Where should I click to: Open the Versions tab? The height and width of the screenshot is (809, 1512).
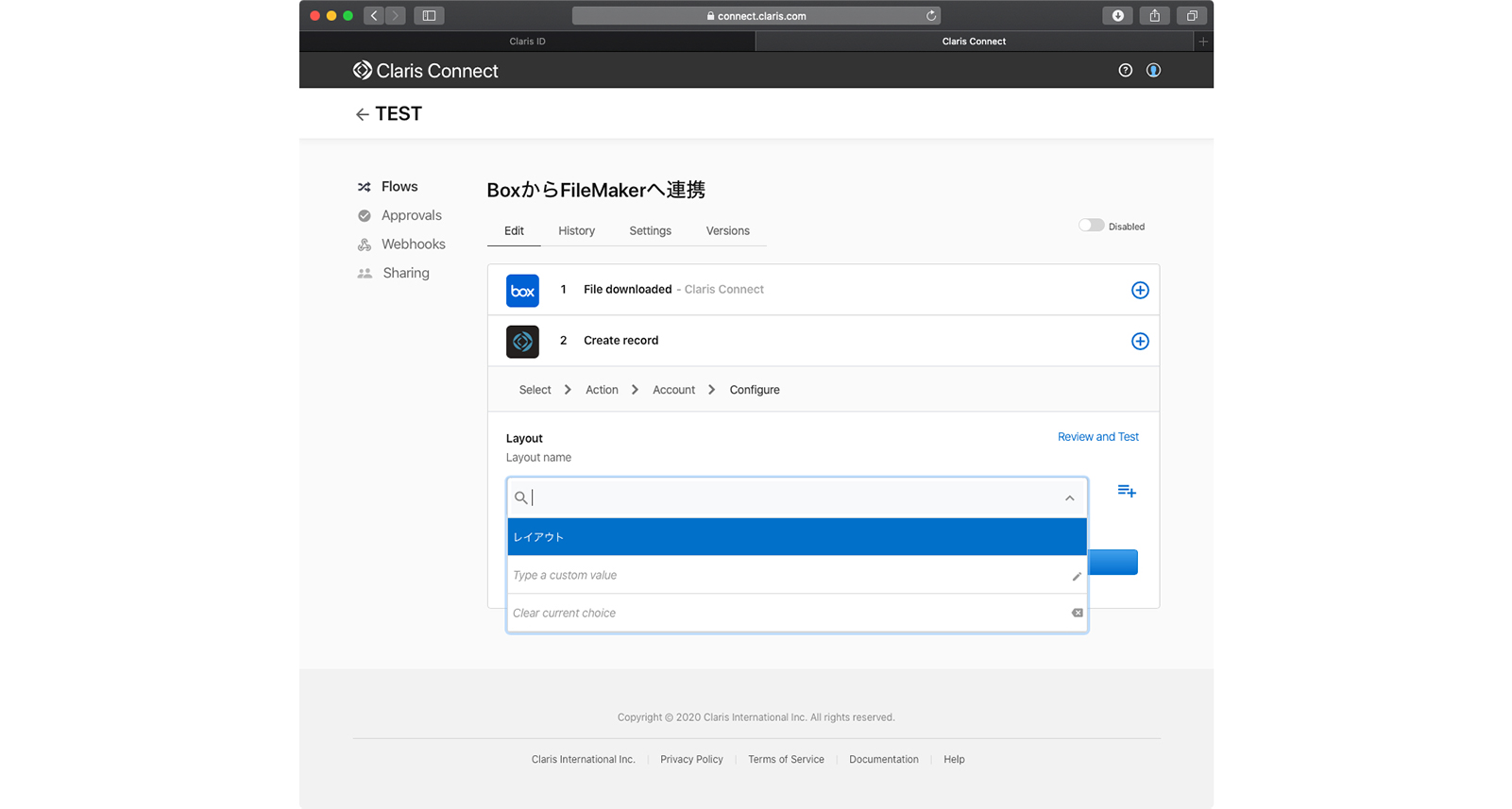pos(727,231)
